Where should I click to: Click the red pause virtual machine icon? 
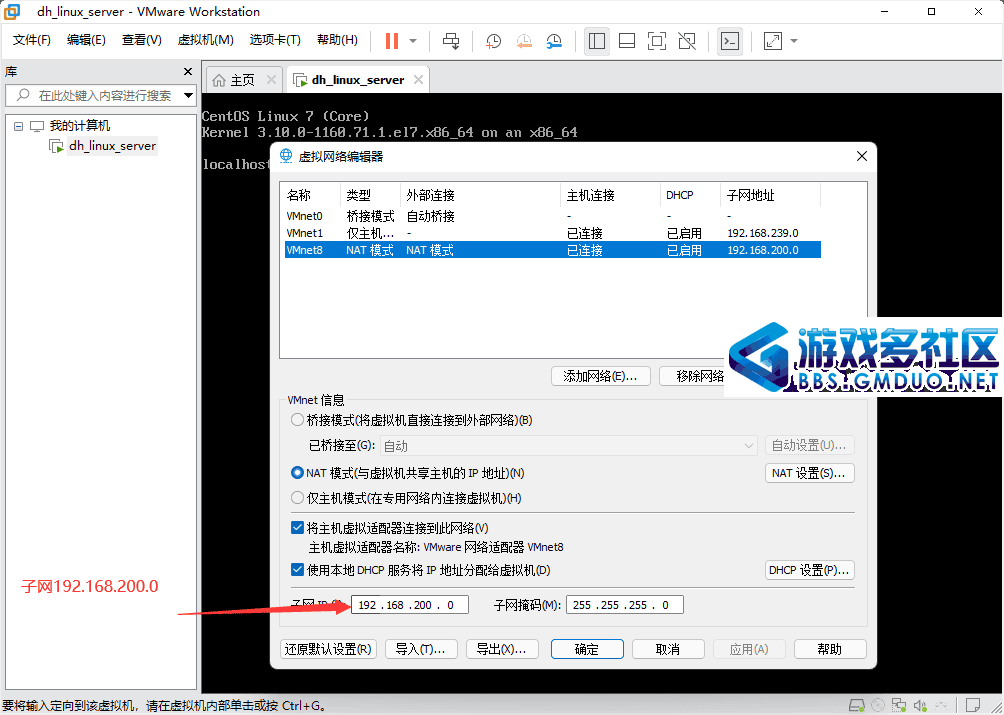(x=392, y=41)
